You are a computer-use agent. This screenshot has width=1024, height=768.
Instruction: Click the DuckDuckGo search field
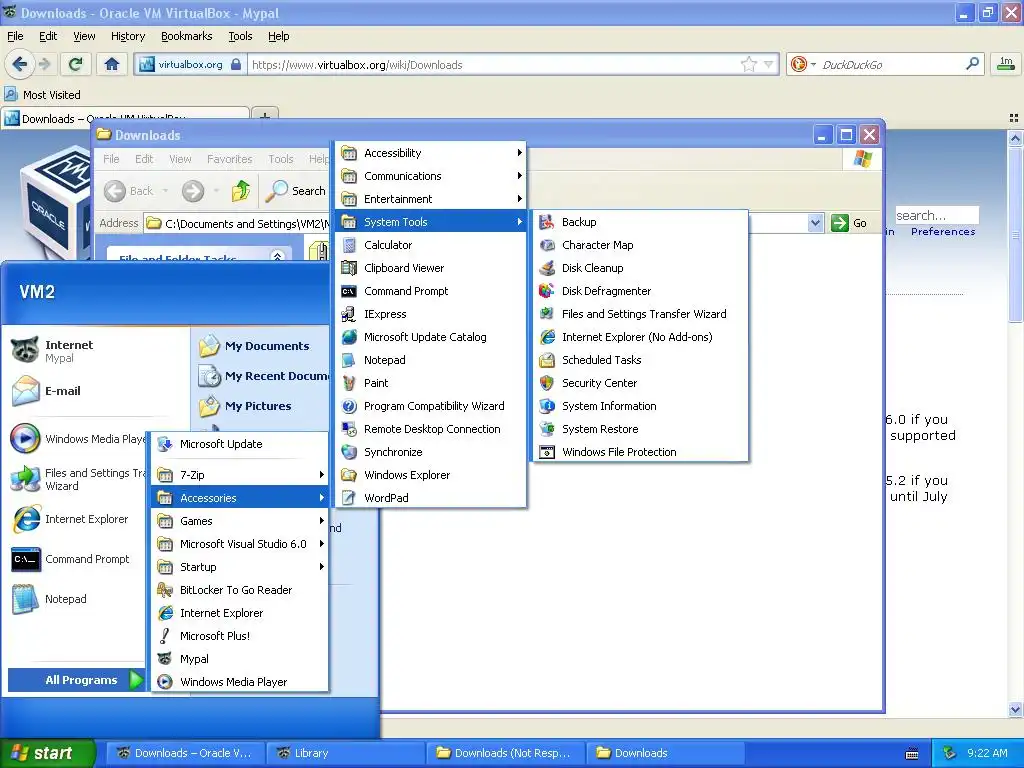(891, 65)
